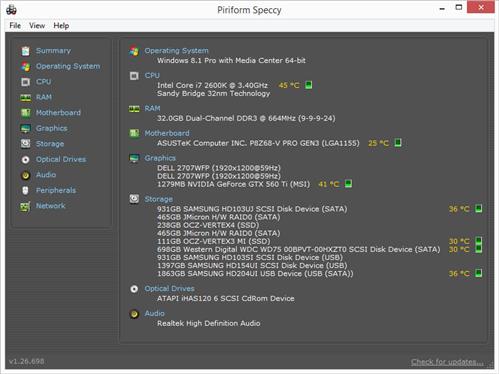Click the Check for updates link

[447, 362]
